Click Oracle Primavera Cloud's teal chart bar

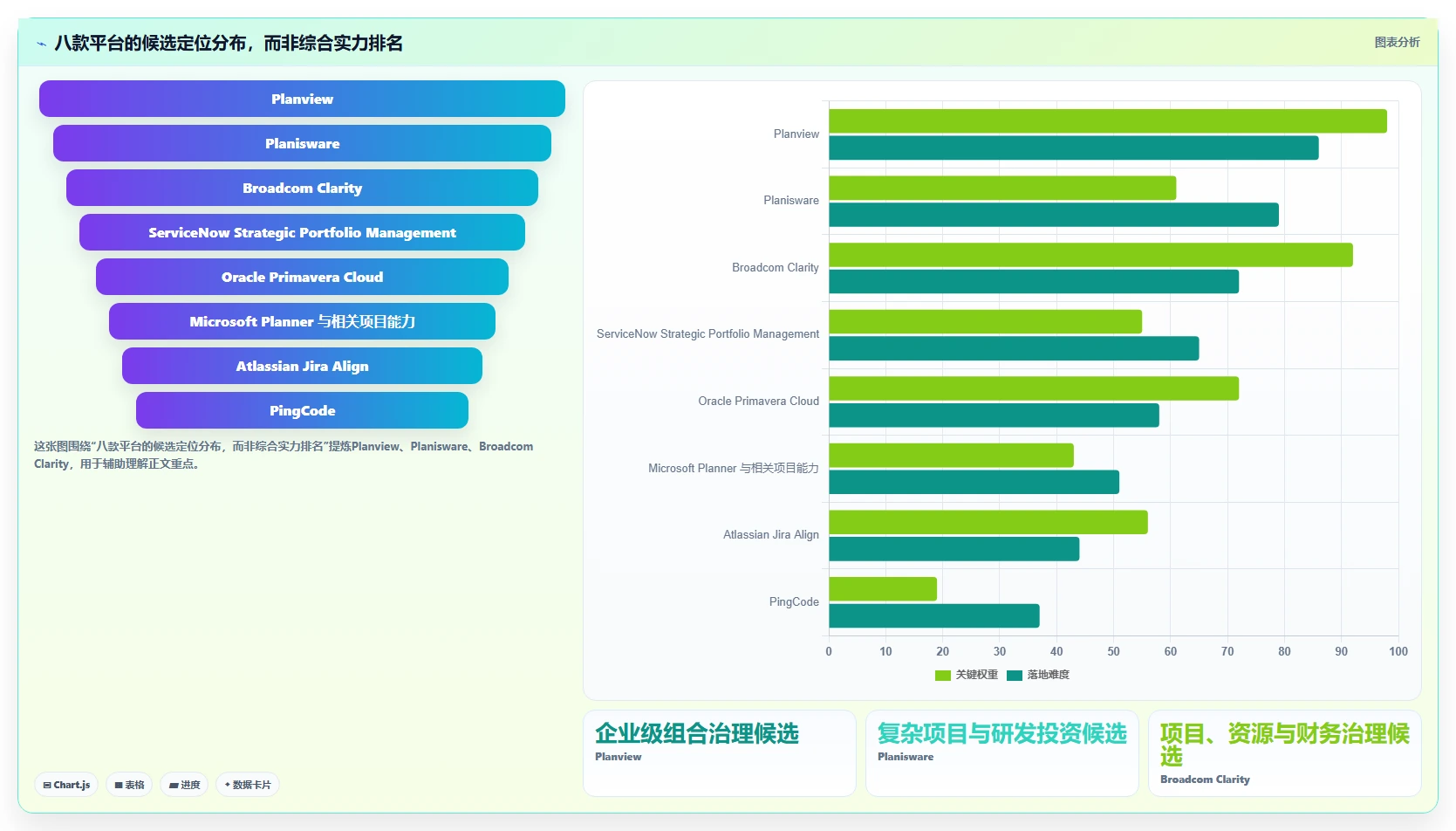(x=994, y=415)
